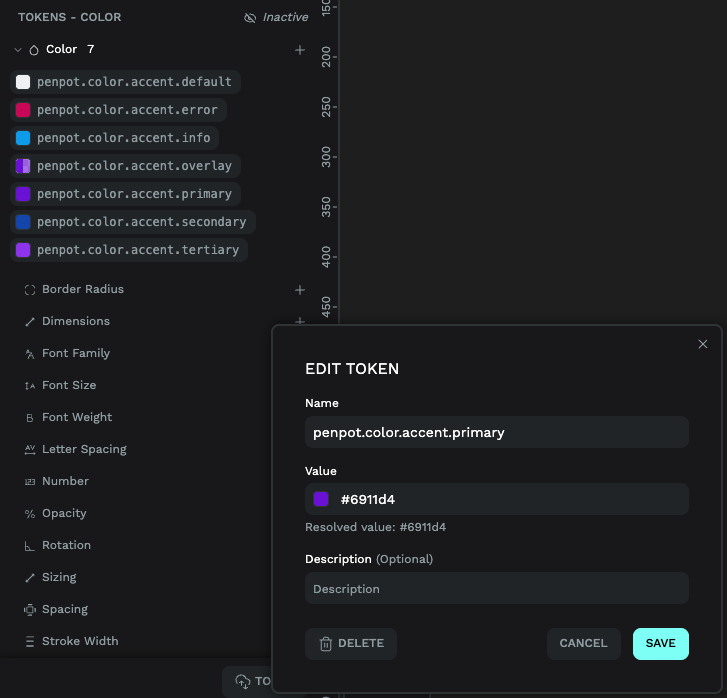This screenshot has width=727, height=698.
Task: Click into the Description input field
Action: (496, 589)
